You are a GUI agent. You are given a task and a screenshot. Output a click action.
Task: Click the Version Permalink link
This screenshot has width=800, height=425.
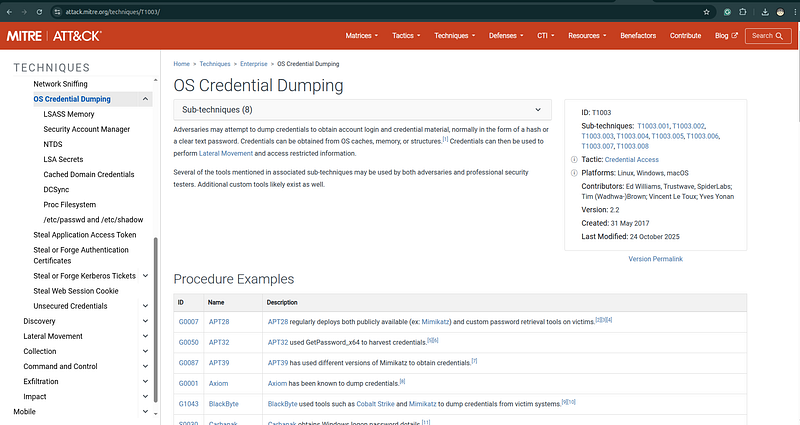pos(655,259)
